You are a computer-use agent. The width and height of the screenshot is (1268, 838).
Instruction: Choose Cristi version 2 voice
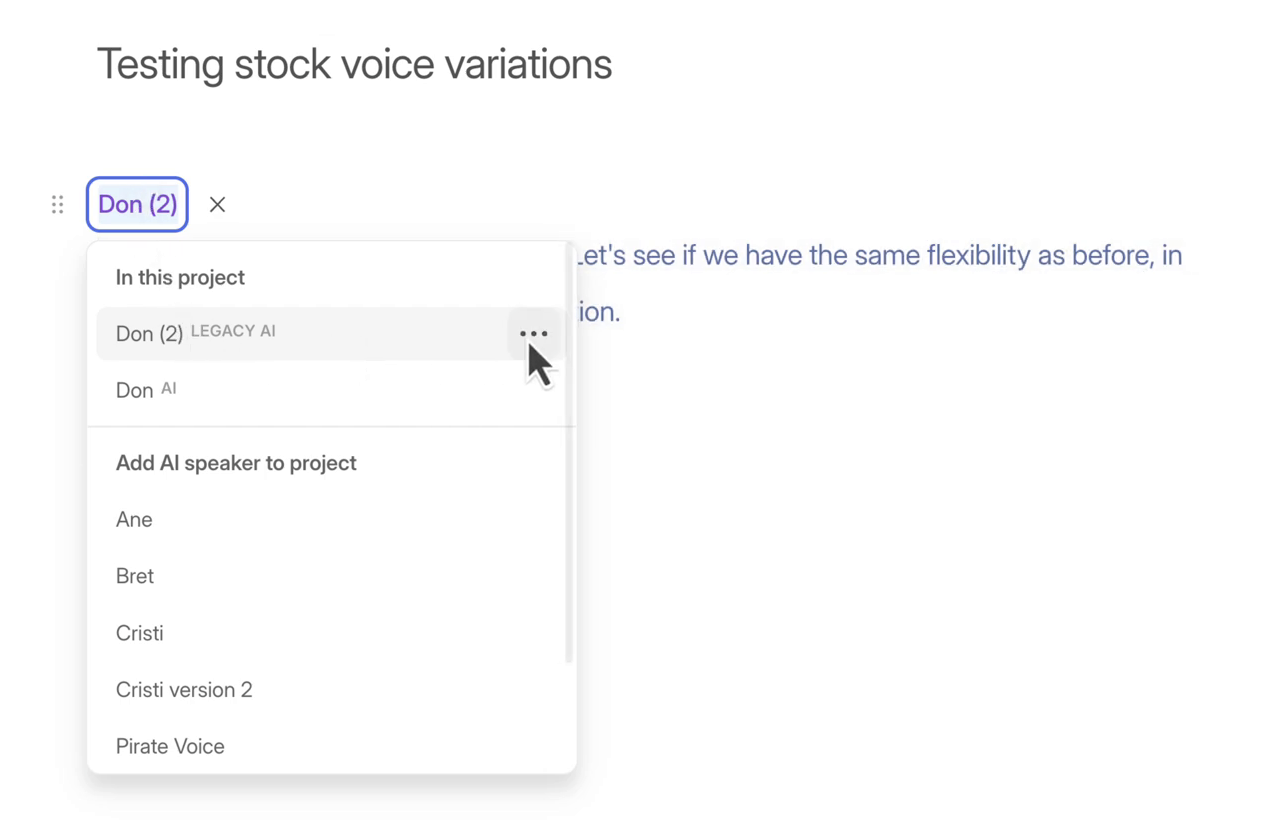click(x=184, y=690)
